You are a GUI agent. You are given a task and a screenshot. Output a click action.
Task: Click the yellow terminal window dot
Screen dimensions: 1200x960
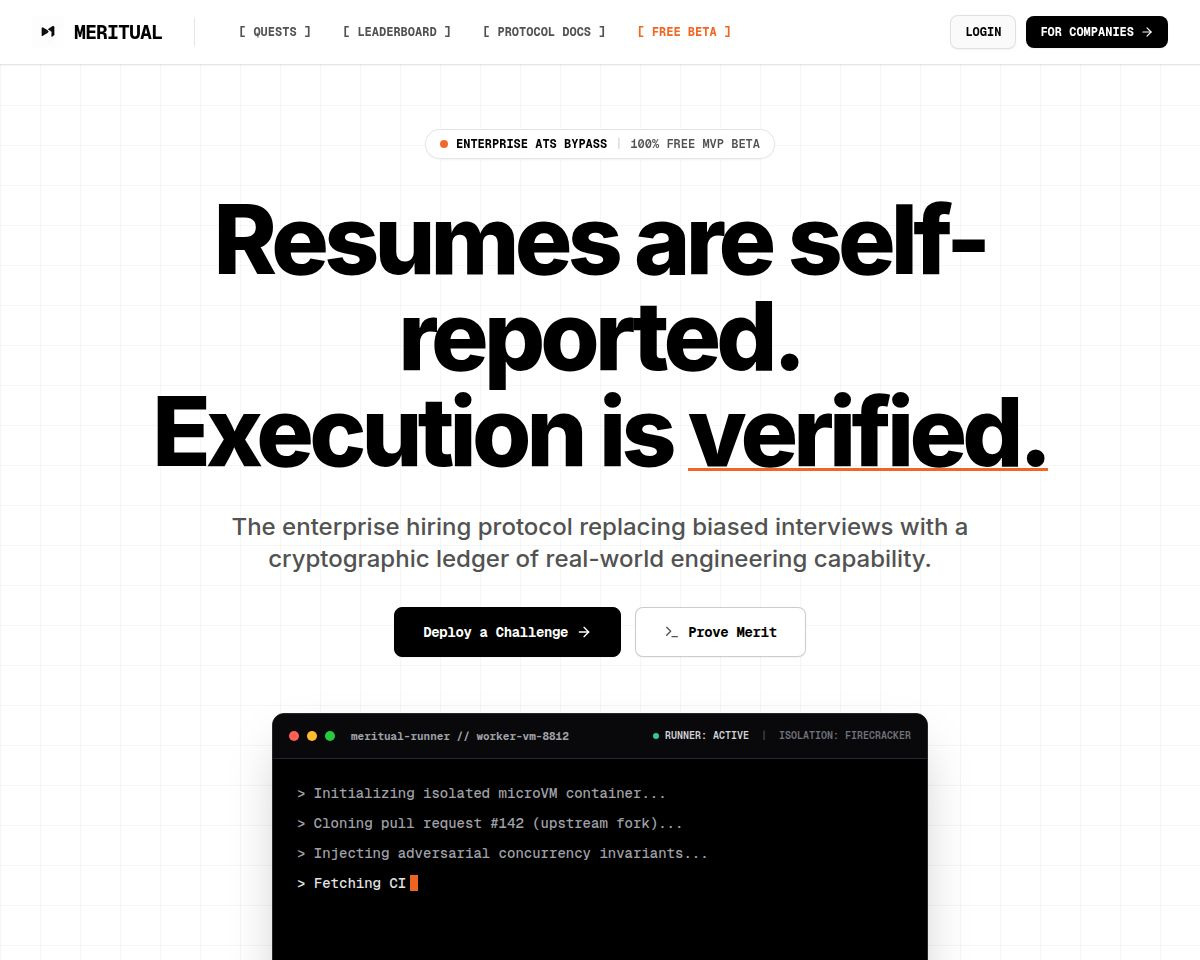312,736
